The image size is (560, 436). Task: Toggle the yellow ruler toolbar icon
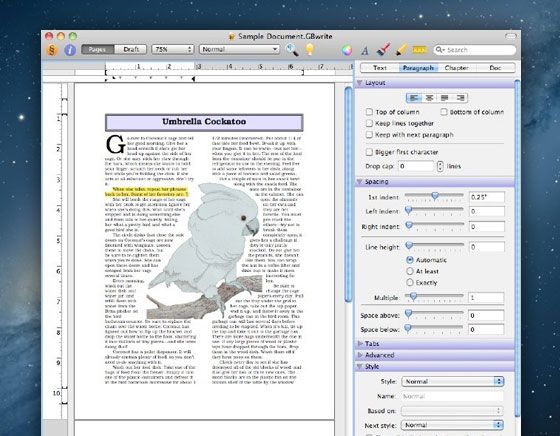[420, 50]
